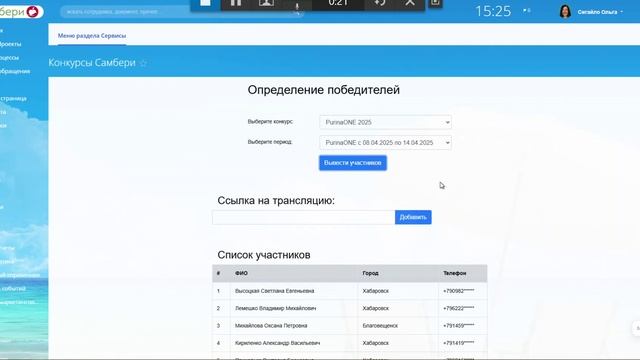The height and width of the screenshot is (360, 640).
Task: Click the status icon beside the 15:25 clock
Action: tap(527, 11)
